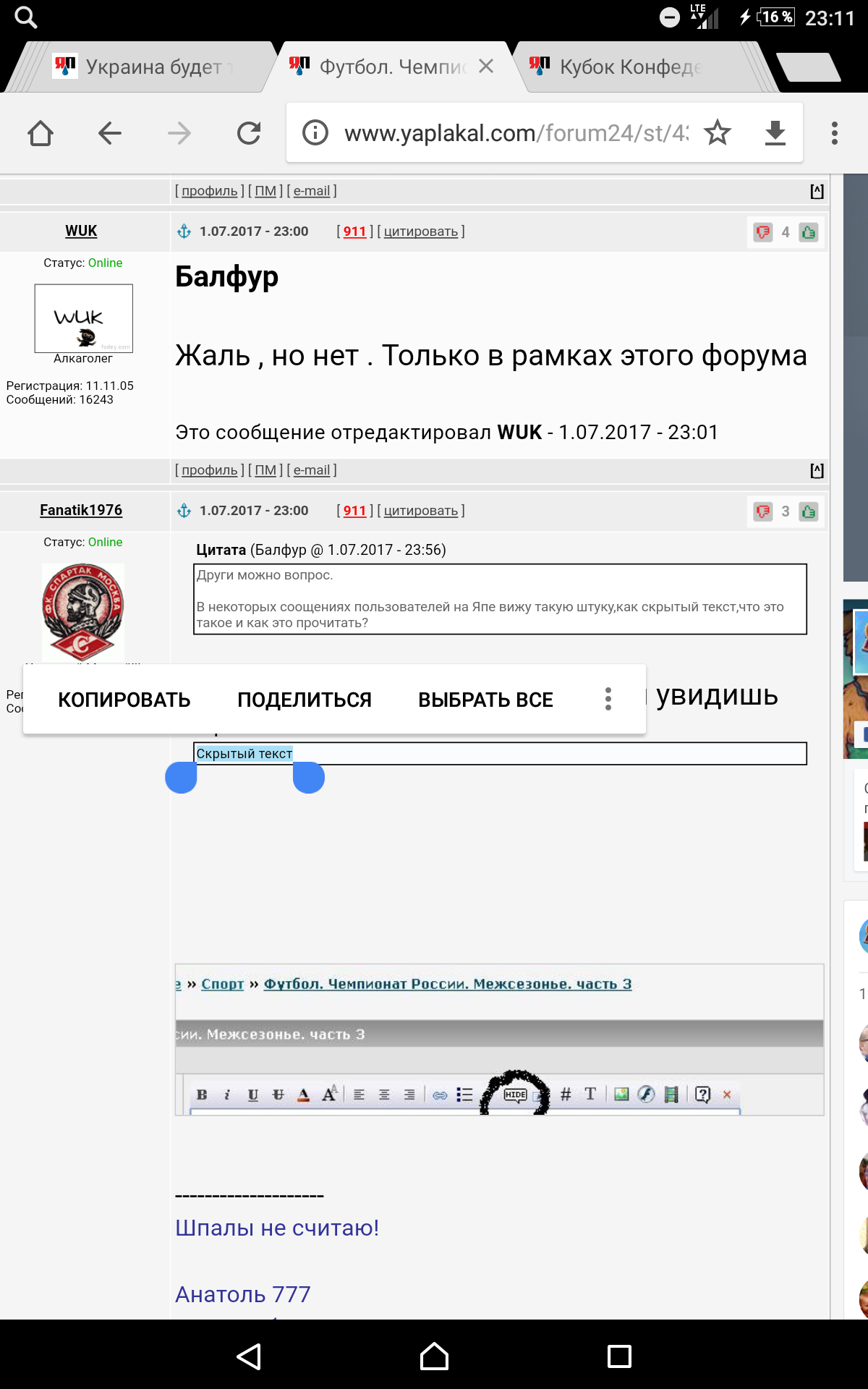Close the Футбол. Чемпионат tab
868x1389 pixels.
click(486, 67)
